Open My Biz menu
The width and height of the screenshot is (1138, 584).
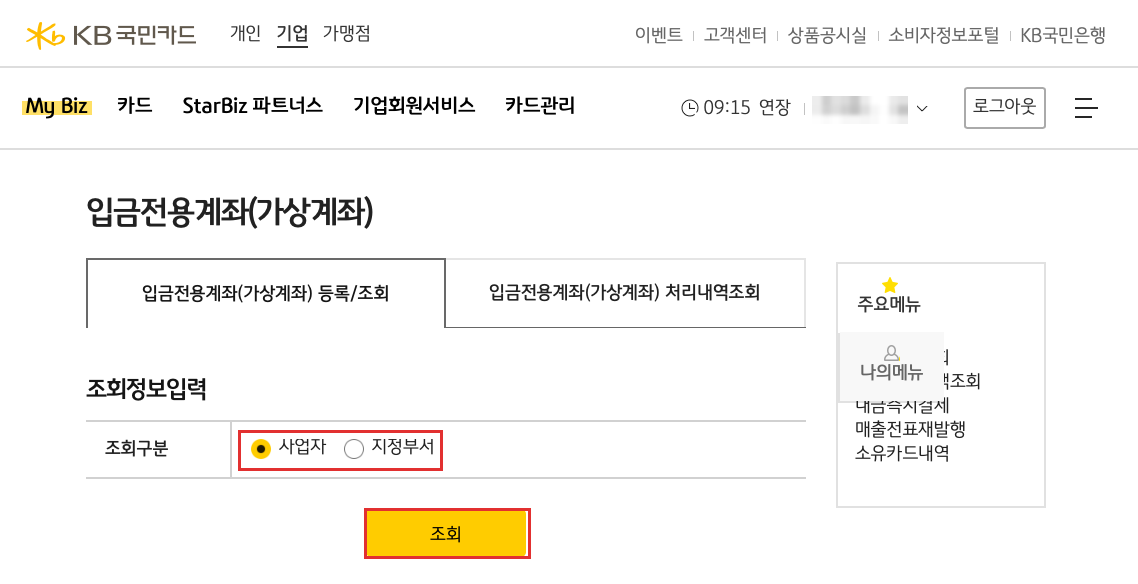click(x=57, y=107)
